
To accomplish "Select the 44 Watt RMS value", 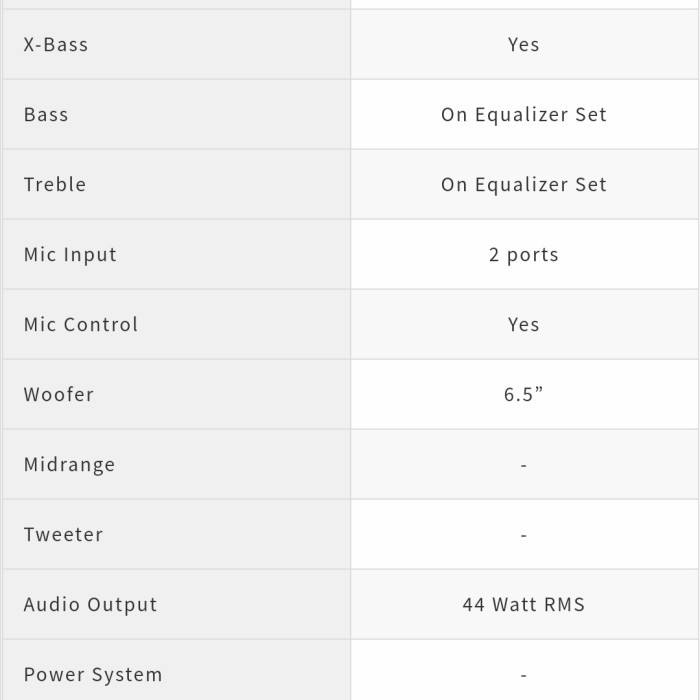I will (524, 604).
